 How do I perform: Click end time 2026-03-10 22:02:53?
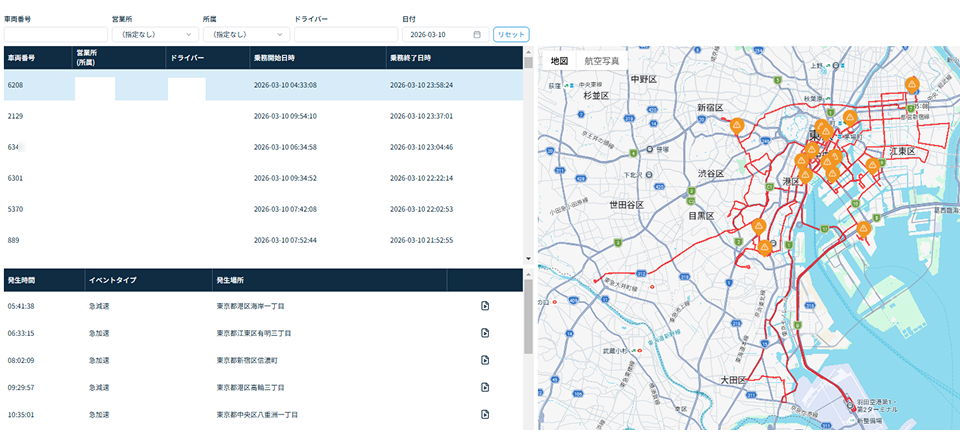[x=421, y=209]
